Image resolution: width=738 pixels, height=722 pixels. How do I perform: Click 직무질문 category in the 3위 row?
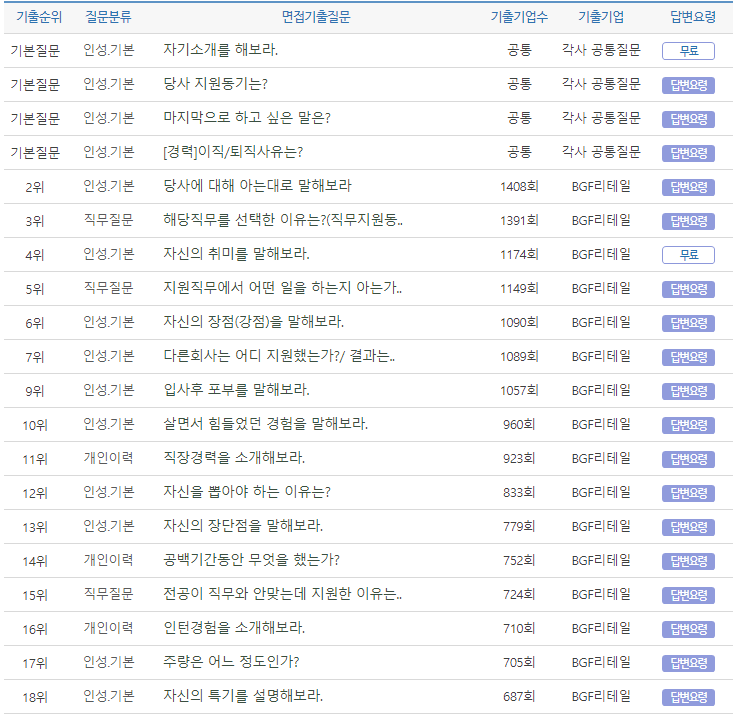[108, 220]
